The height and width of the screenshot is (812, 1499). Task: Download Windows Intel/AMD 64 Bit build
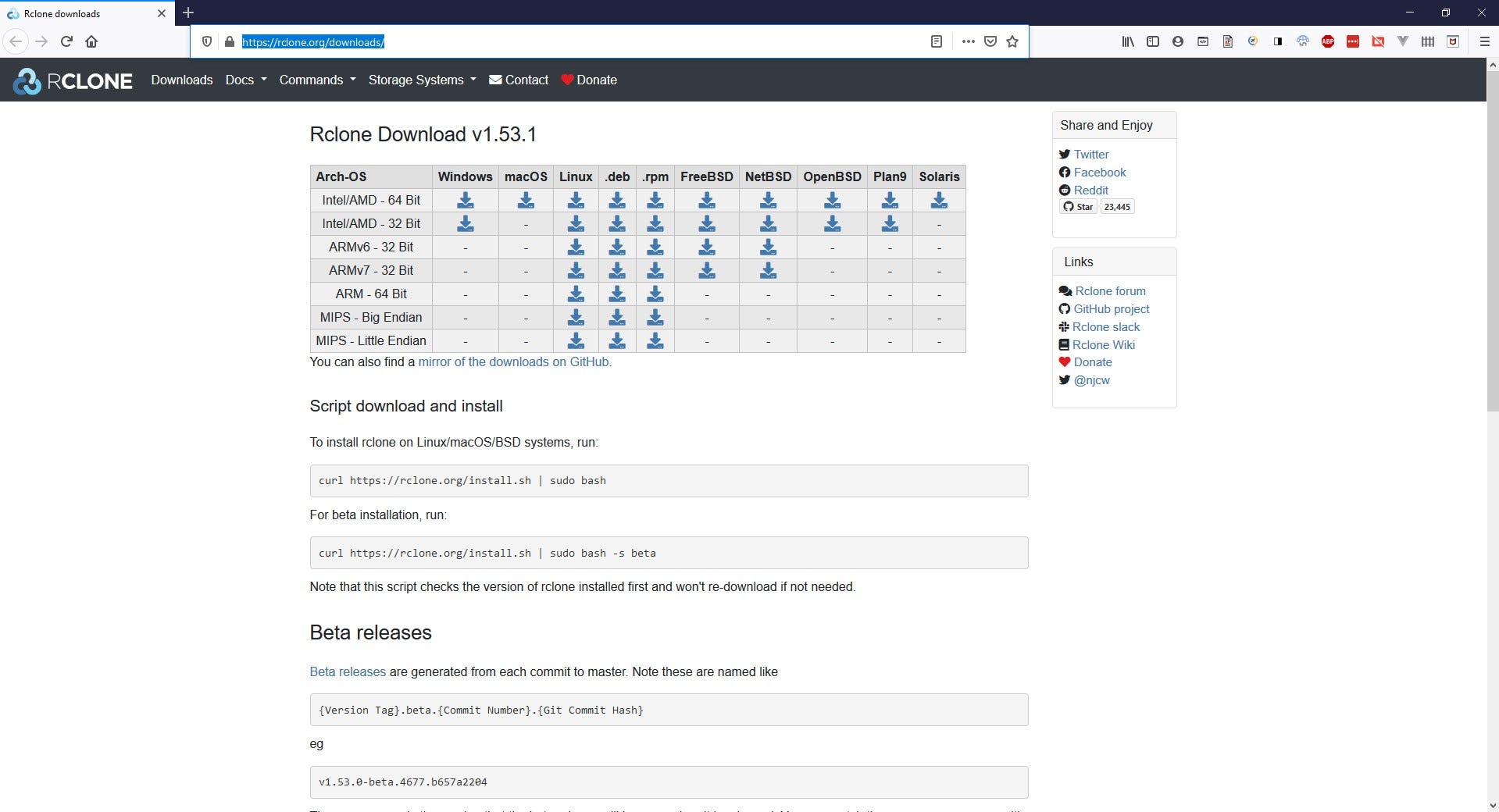[465, 200]
